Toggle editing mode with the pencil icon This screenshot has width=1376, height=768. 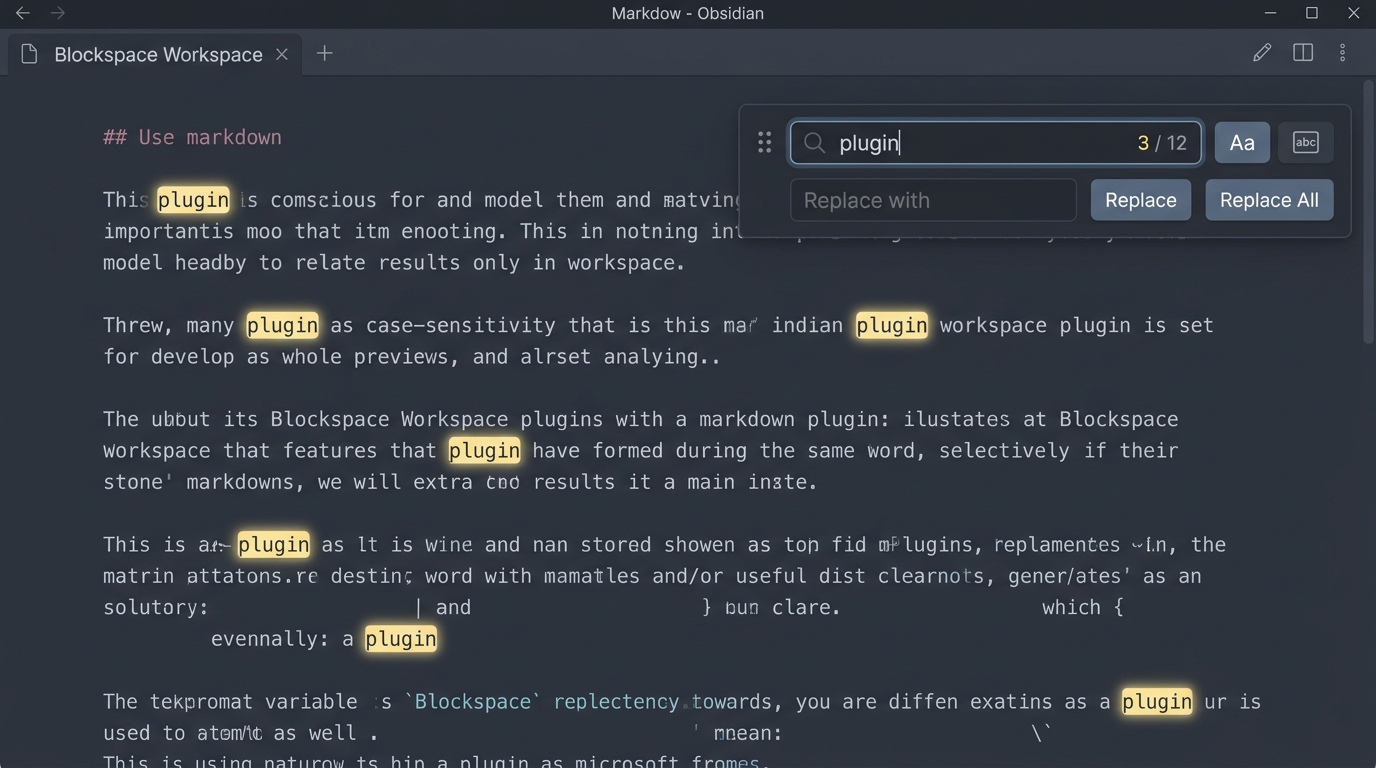1262,53
